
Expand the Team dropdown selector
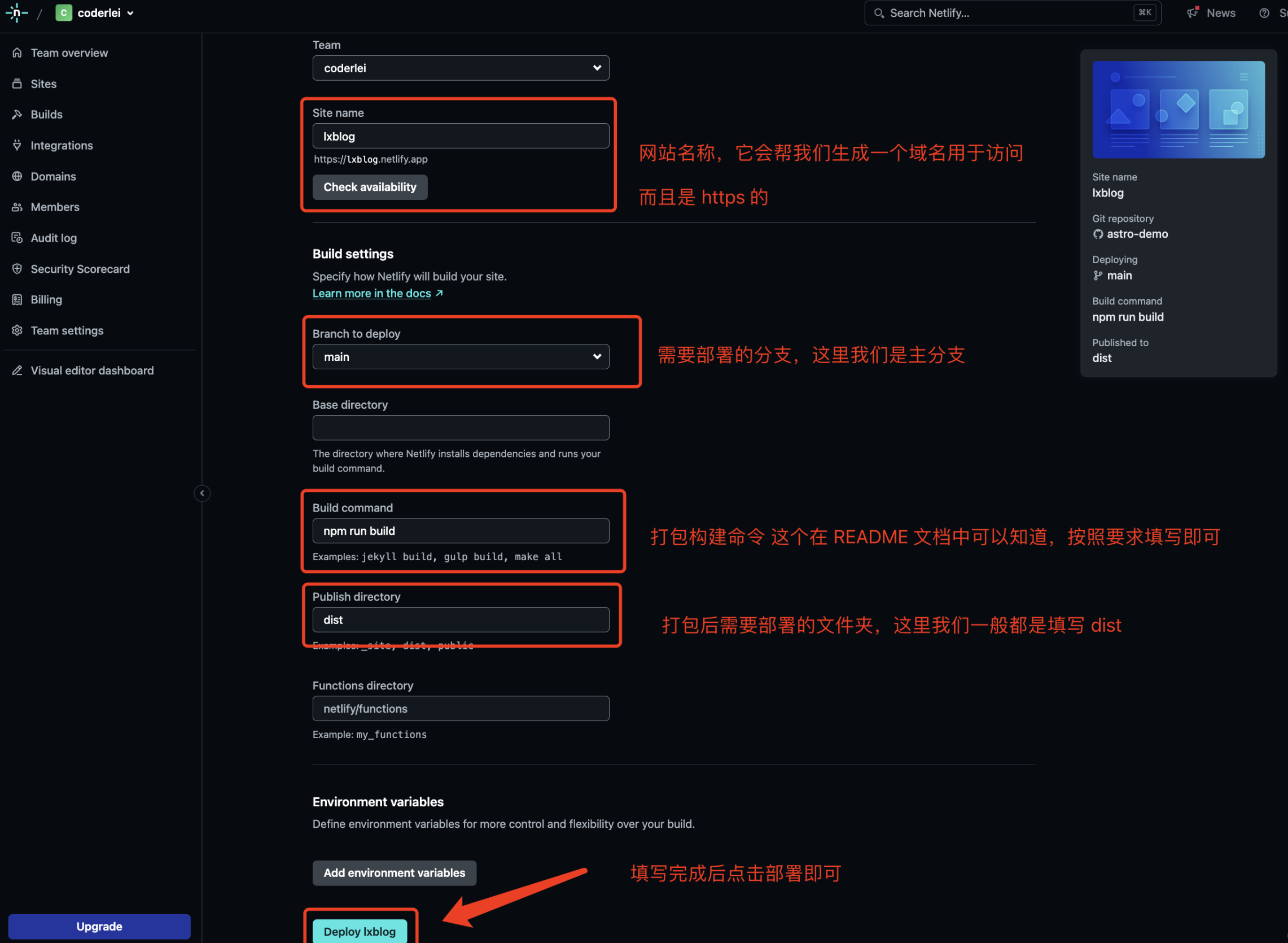[460, 67]
